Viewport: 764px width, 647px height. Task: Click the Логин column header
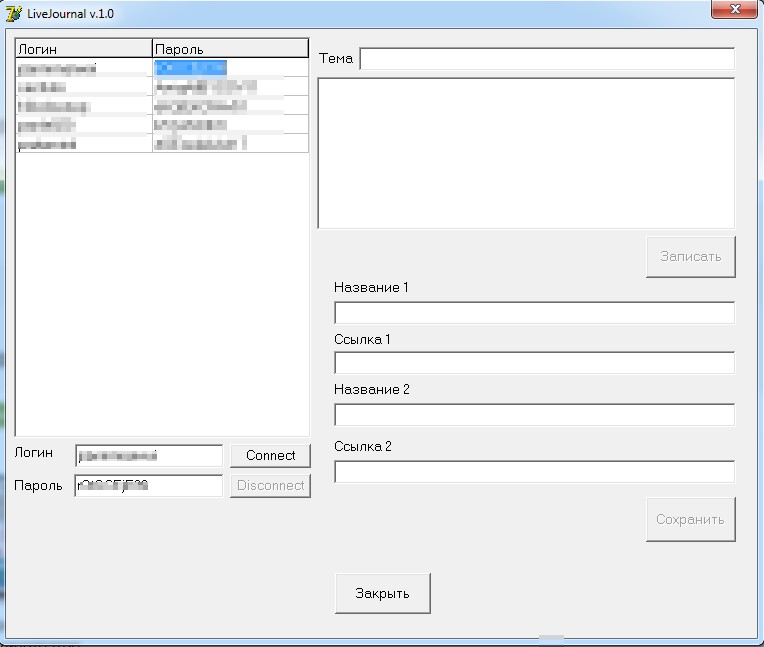pos(84,49)
